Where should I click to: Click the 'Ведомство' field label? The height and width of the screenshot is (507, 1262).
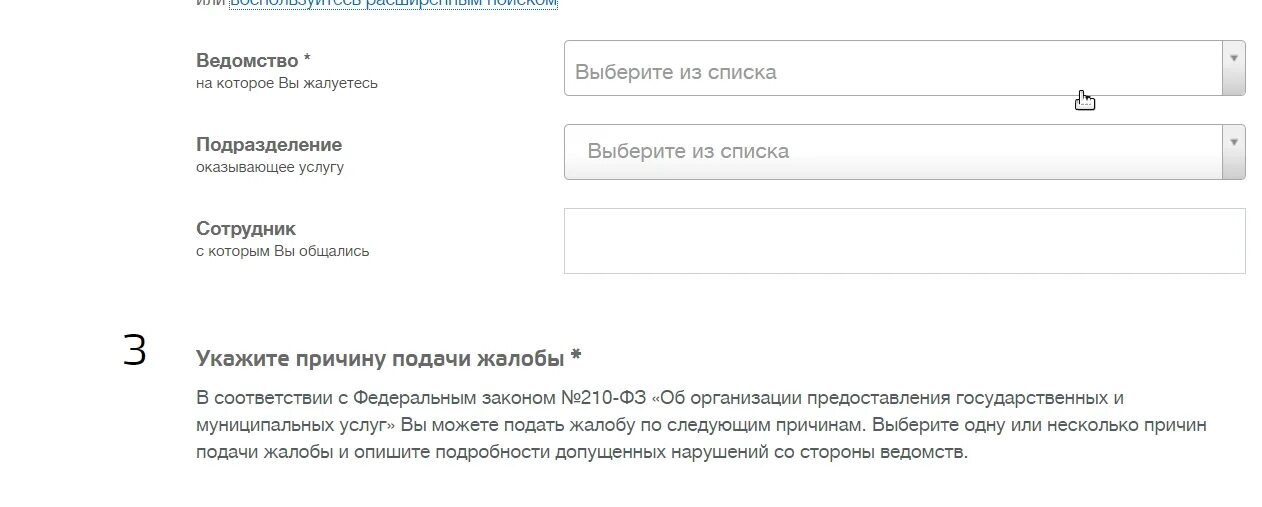coord(248,61)
